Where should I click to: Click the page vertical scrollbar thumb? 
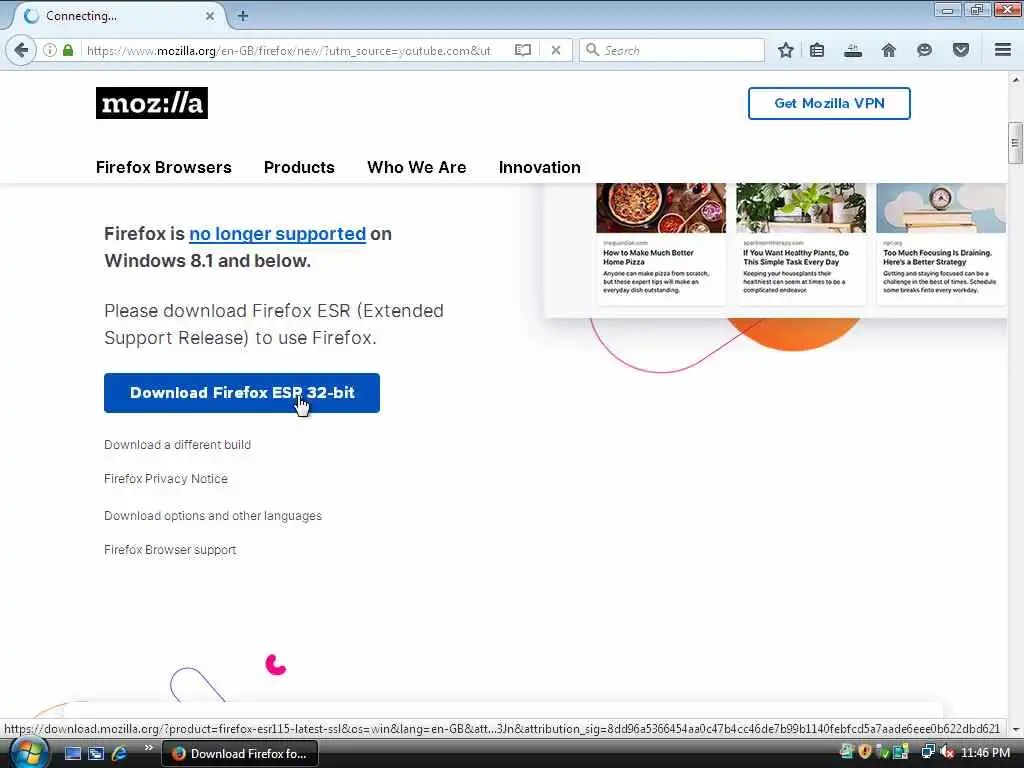click(1015, 142)
